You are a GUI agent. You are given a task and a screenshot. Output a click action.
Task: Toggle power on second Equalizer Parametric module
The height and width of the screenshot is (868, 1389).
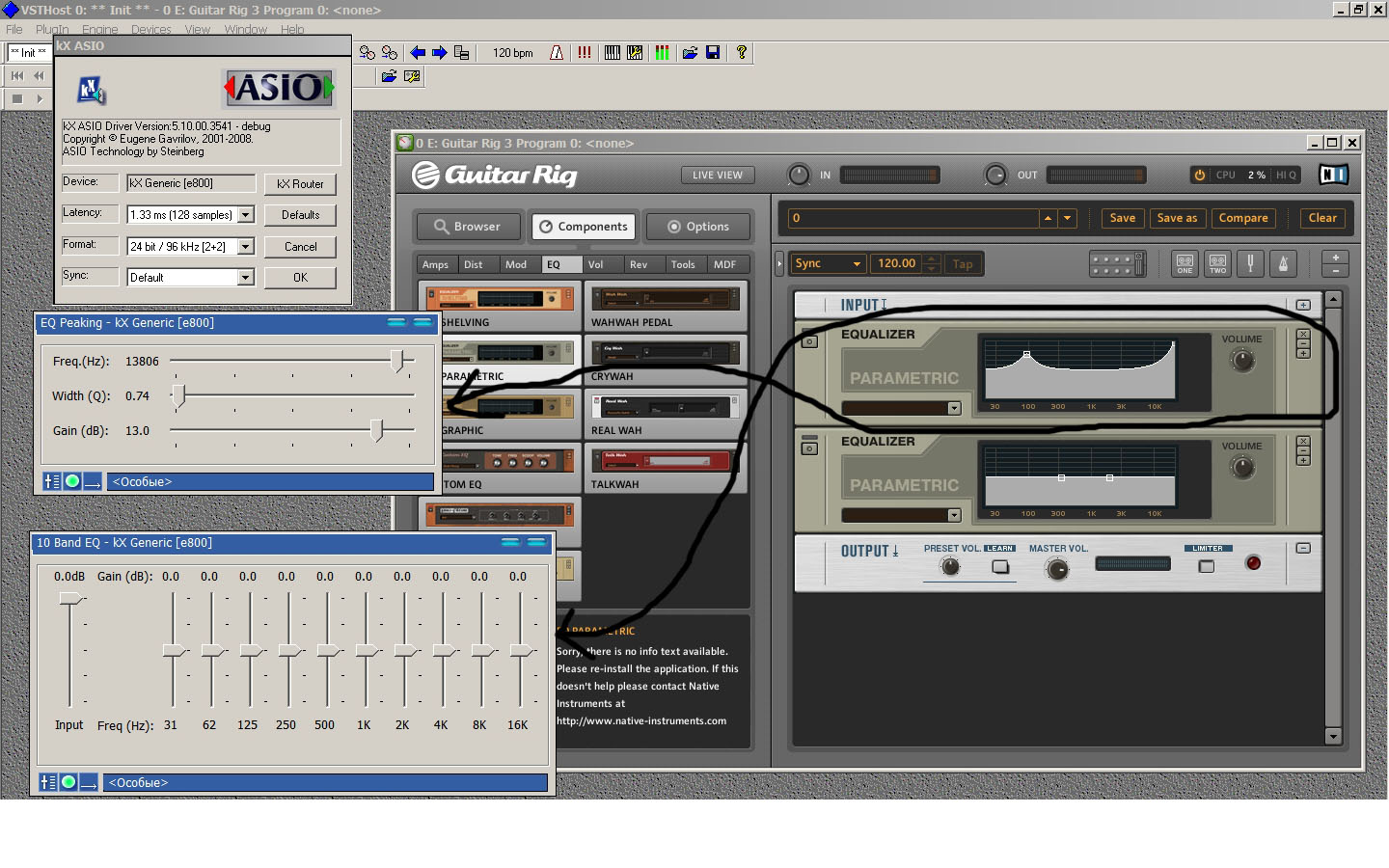click(809, 448)
